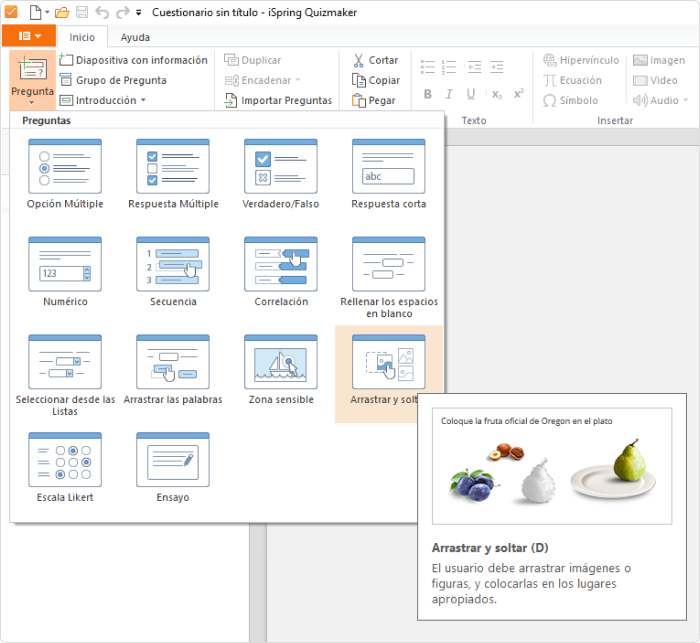The image size is (700, 643).
Task: Choose the Verdadero/Falso question type
Action: 281,174
